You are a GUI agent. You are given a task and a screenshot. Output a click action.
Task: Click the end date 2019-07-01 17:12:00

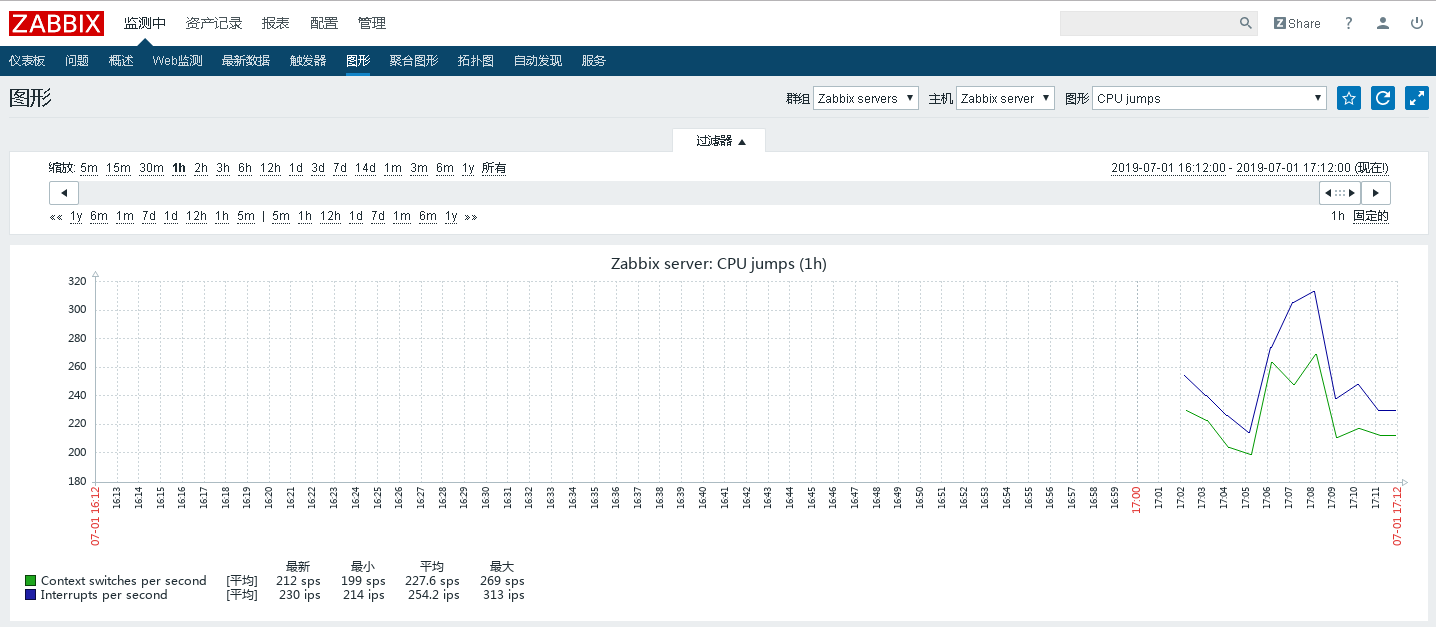click(x=1293, y=168)
